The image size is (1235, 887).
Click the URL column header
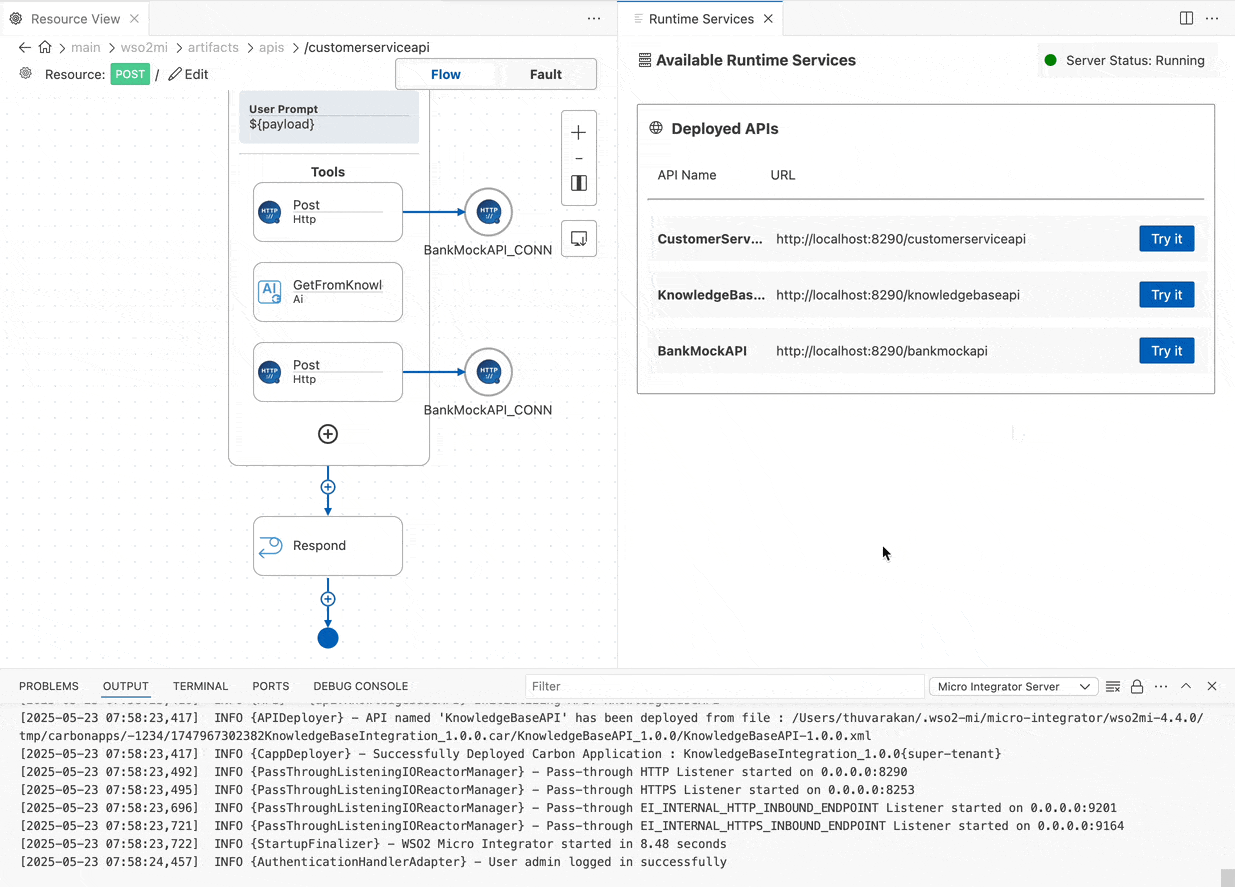783,175
